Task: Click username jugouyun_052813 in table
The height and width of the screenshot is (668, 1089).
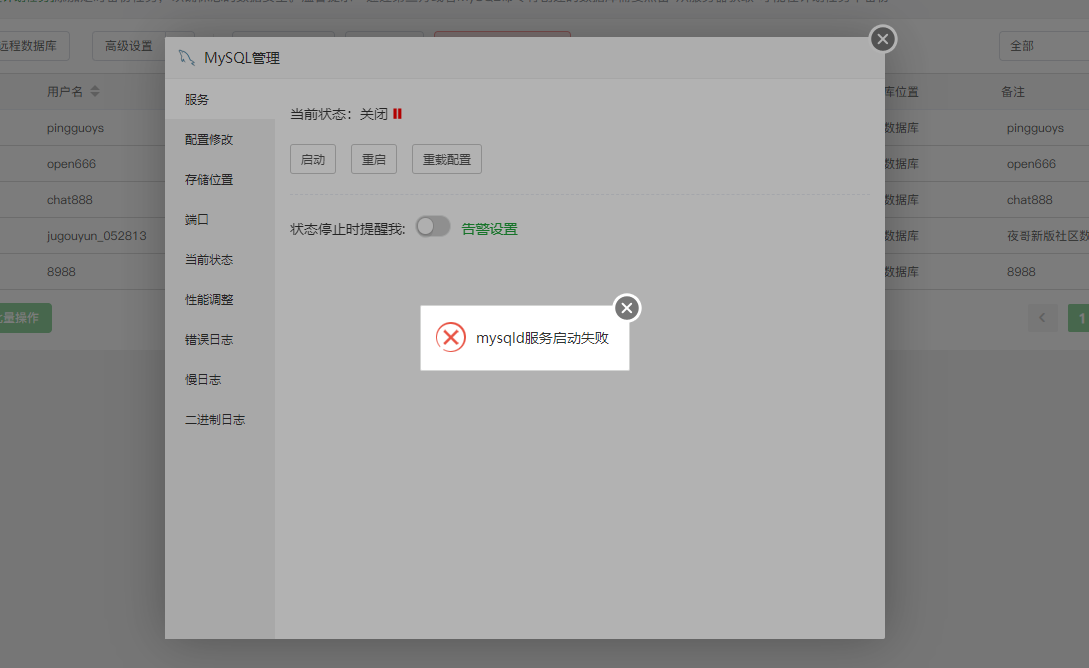Action: click(97, 236)
